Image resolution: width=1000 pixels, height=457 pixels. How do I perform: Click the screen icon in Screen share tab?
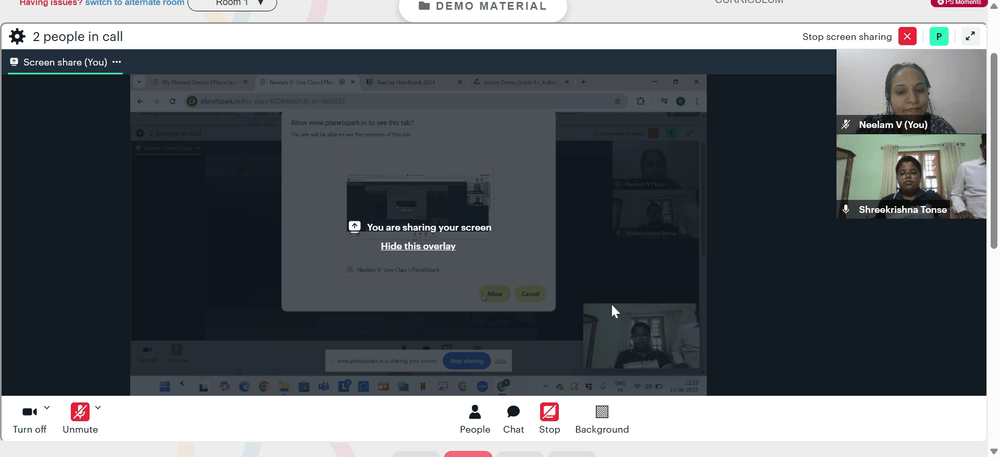(x=14, y=62)
